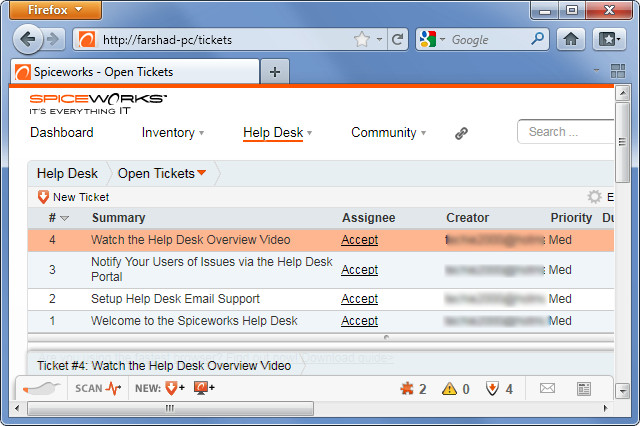Open the Firefox menu button
Screen dimensions: 640x426
(55, 10)
